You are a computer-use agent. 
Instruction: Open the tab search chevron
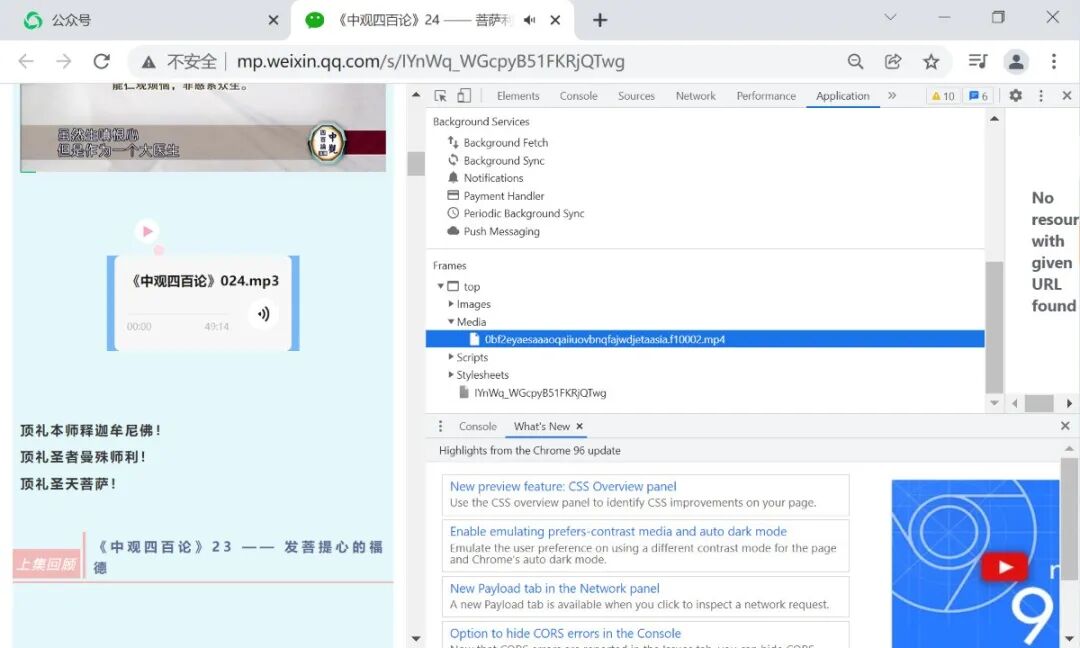point(890,17)
